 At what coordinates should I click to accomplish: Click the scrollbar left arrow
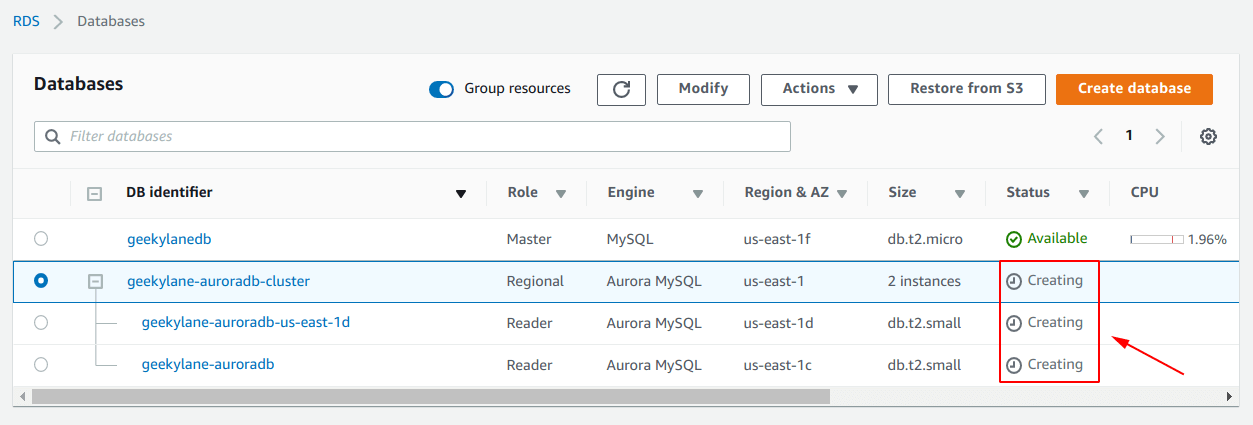(x=23, y=397)
